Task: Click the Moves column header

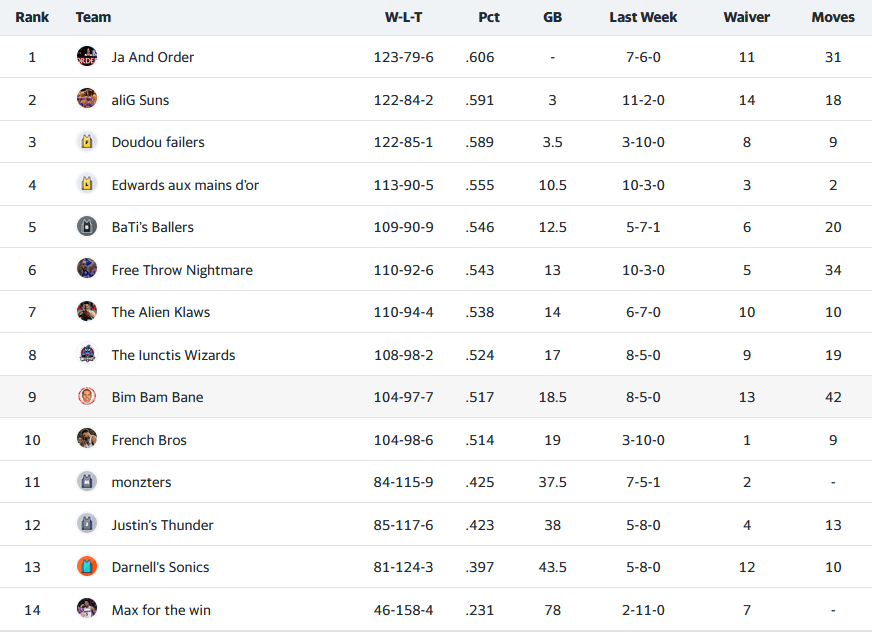Action: tap(833, 17)
